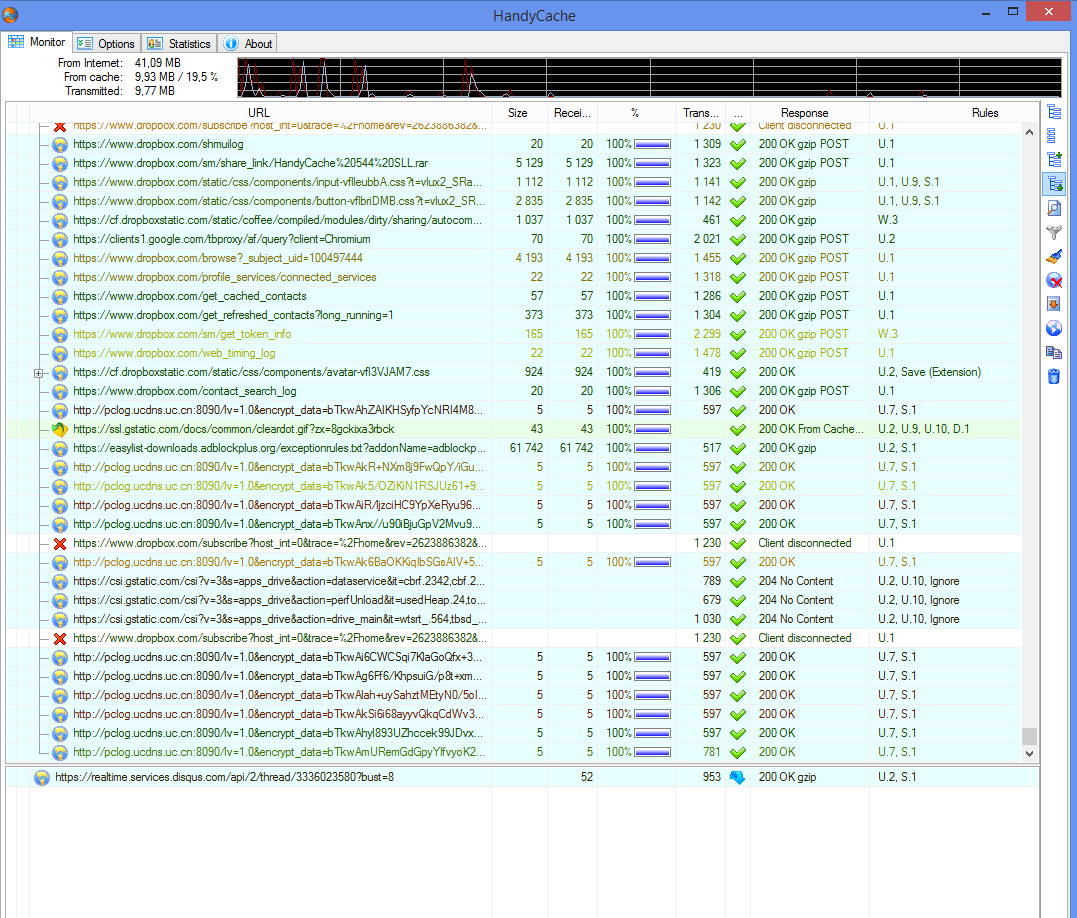Click the scrollbar down arrow of the request list
Screen dimensions: 1077x918
[x=1029, y=753]
